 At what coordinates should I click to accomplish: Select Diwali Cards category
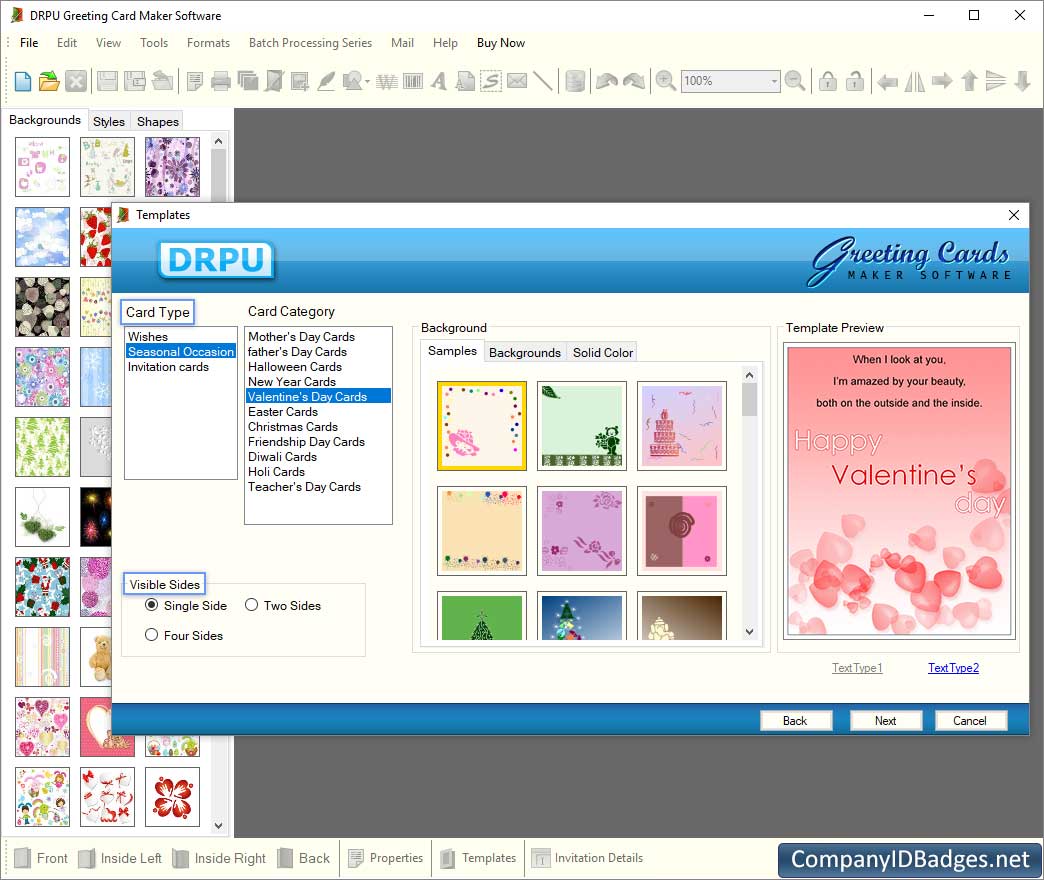coord(282,457)
